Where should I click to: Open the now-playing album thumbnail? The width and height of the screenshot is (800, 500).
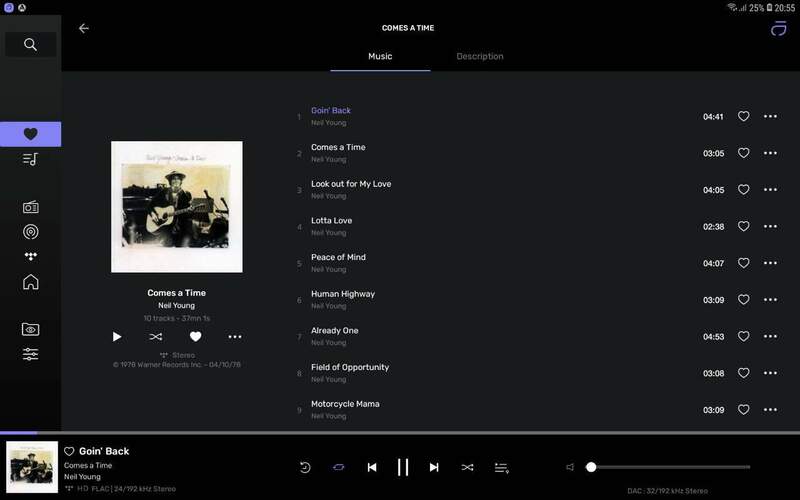coord(32,467)
